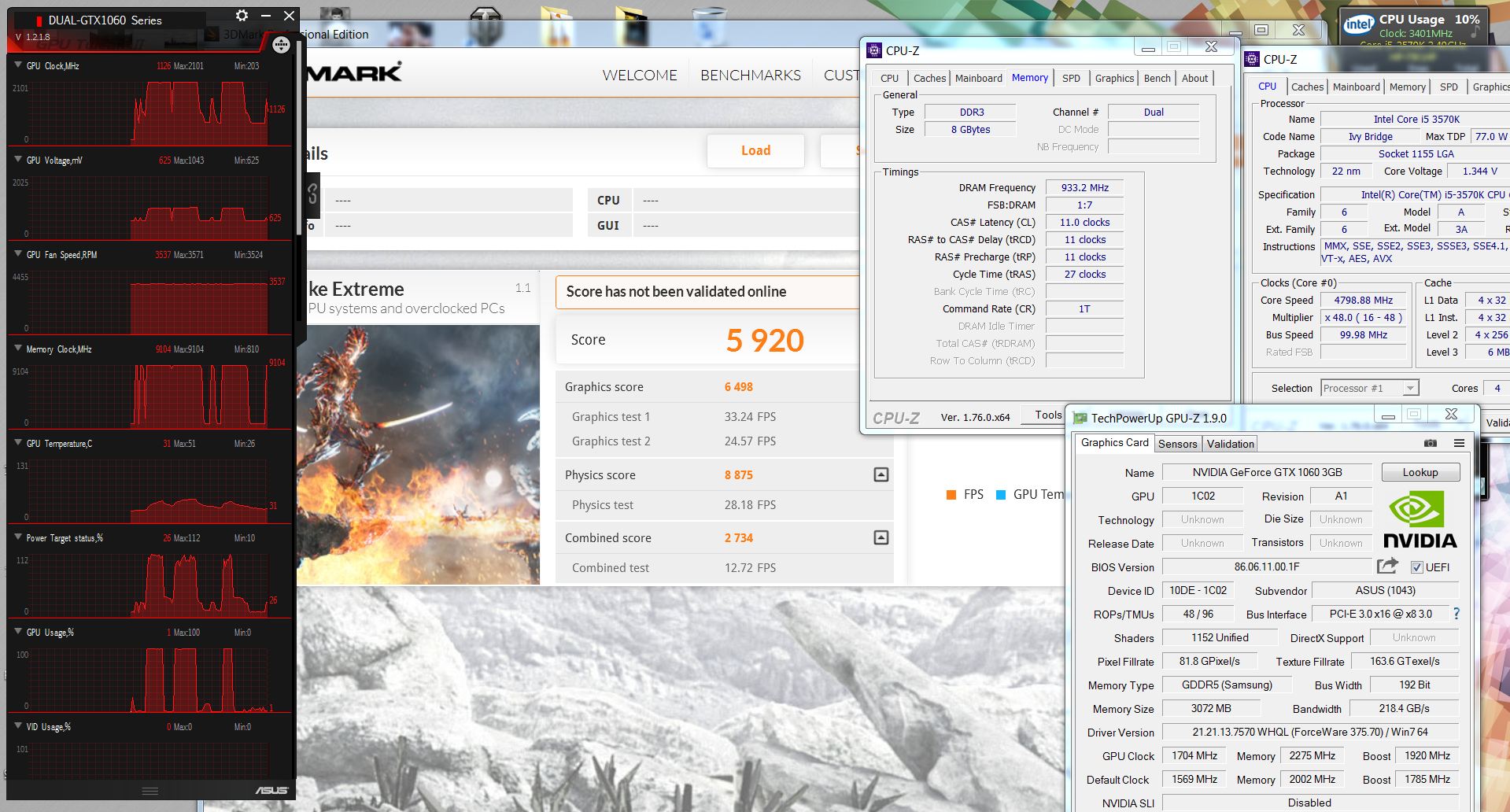Viewport: 1510px width, 812px height.
Task: Click the BIOS share/export arrow icon in GPU-Z
Action: (x=1387, y=566)
